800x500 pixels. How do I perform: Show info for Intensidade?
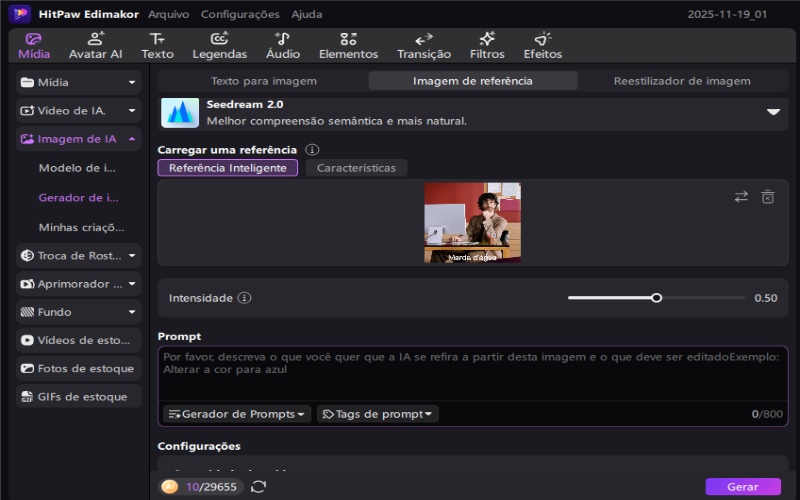(x=244, y=297)
